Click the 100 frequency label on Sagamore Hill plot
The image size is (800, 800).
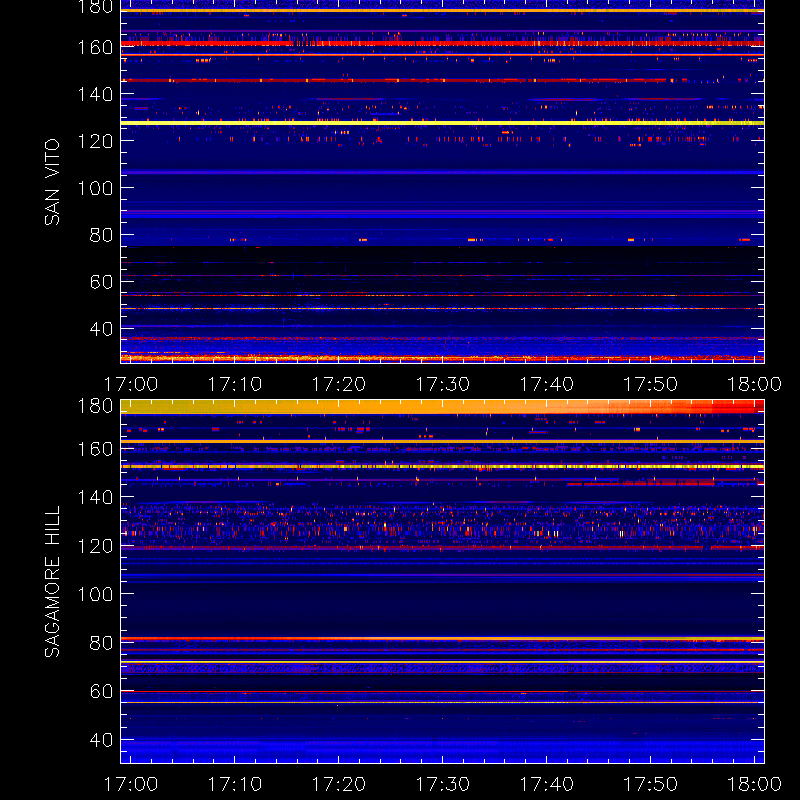tap(95, 594)
